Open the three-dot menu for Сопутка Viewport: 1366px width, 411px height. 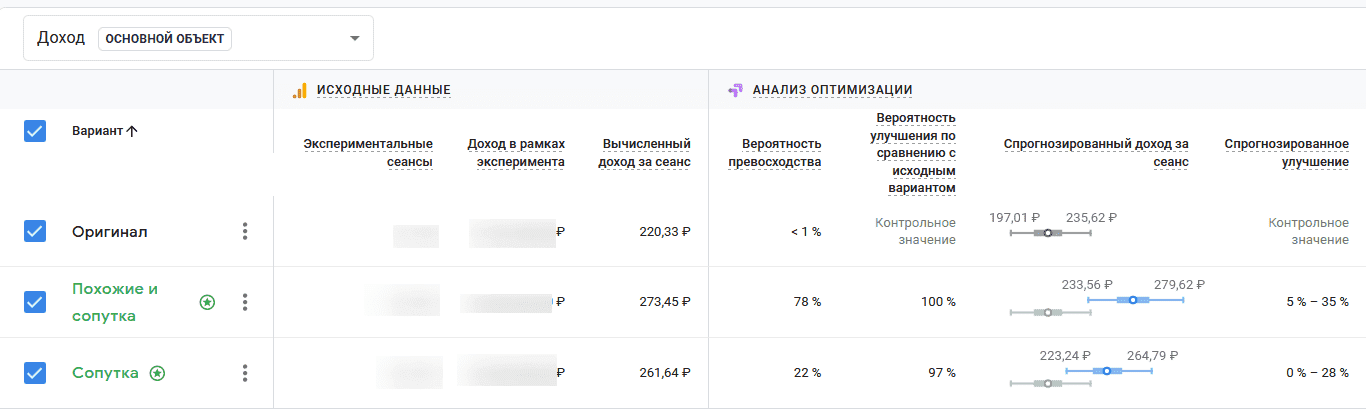tap(245, 373)
